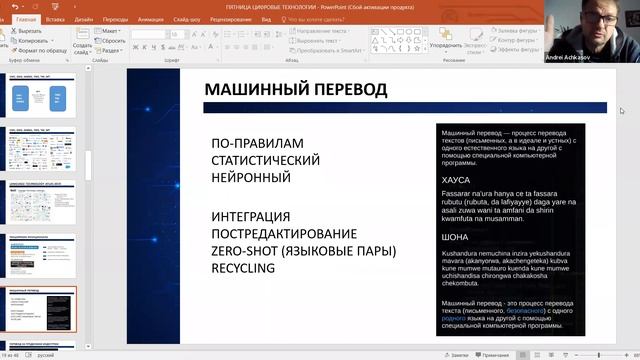Click the increase indent icon
Viewport: 640px width, 360px height.
pos(266,35)
